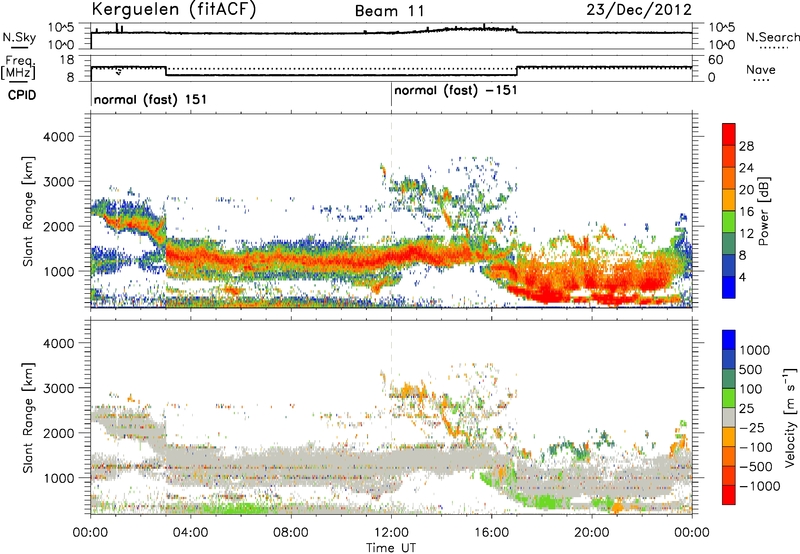Click the 'Nave' legend label
Screen dimensions: 800x554
[x=761, y=70]
